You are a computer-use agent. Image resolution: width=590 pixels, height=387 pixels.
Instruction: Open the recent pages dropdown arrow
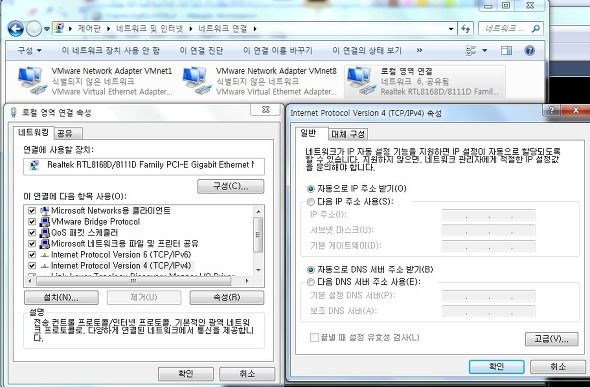[47, 29]
